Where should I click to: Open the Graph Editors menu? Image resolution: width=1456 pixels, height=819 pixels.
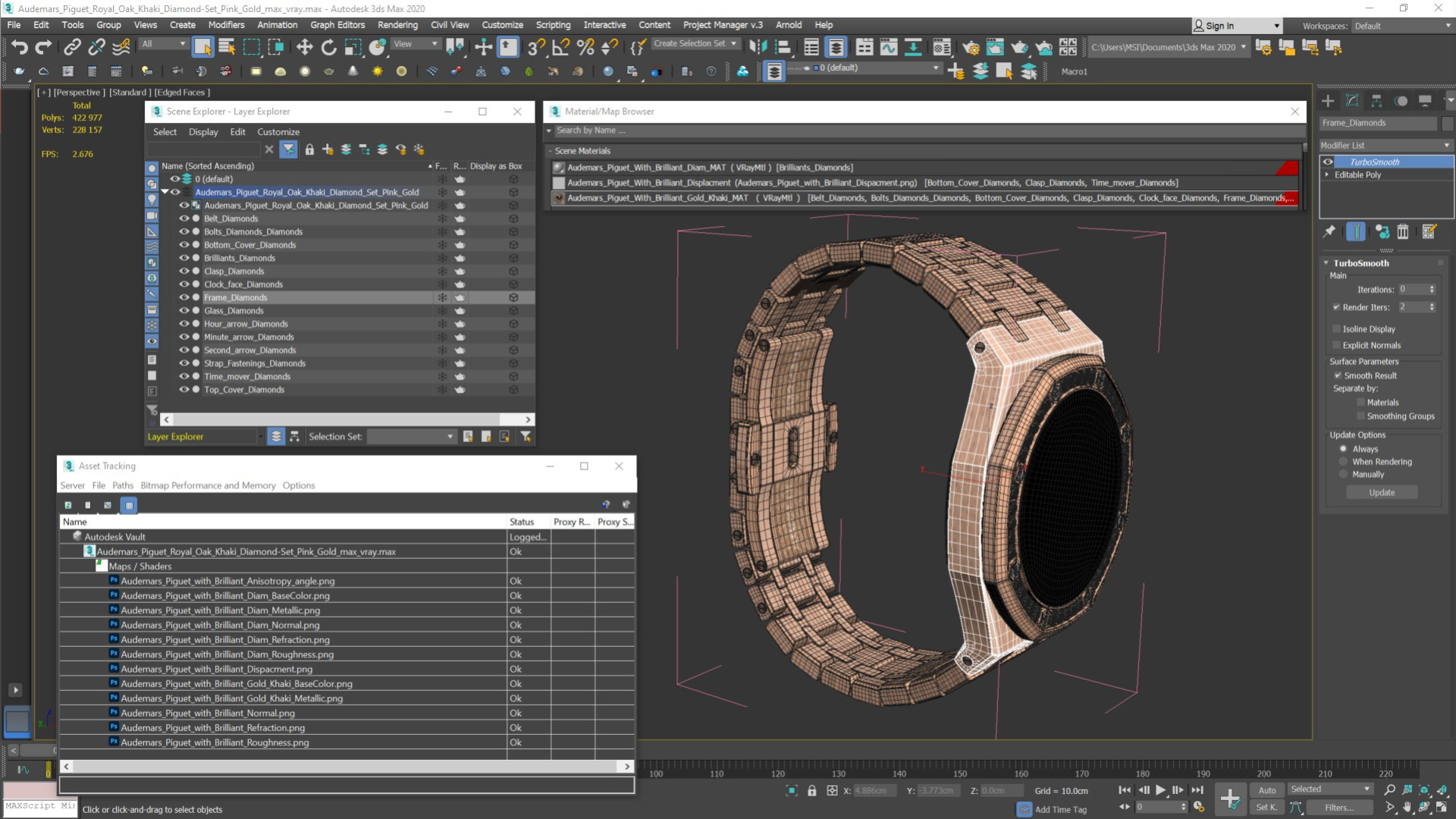point(337,25)
